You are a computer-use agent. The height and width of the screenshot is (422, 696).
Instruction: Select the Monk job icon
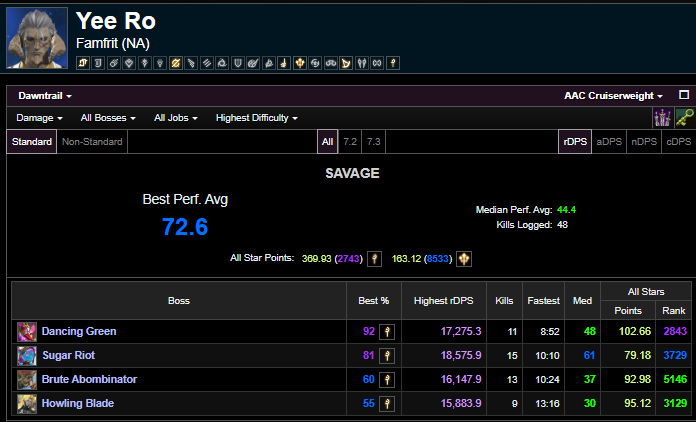[207, 63]
